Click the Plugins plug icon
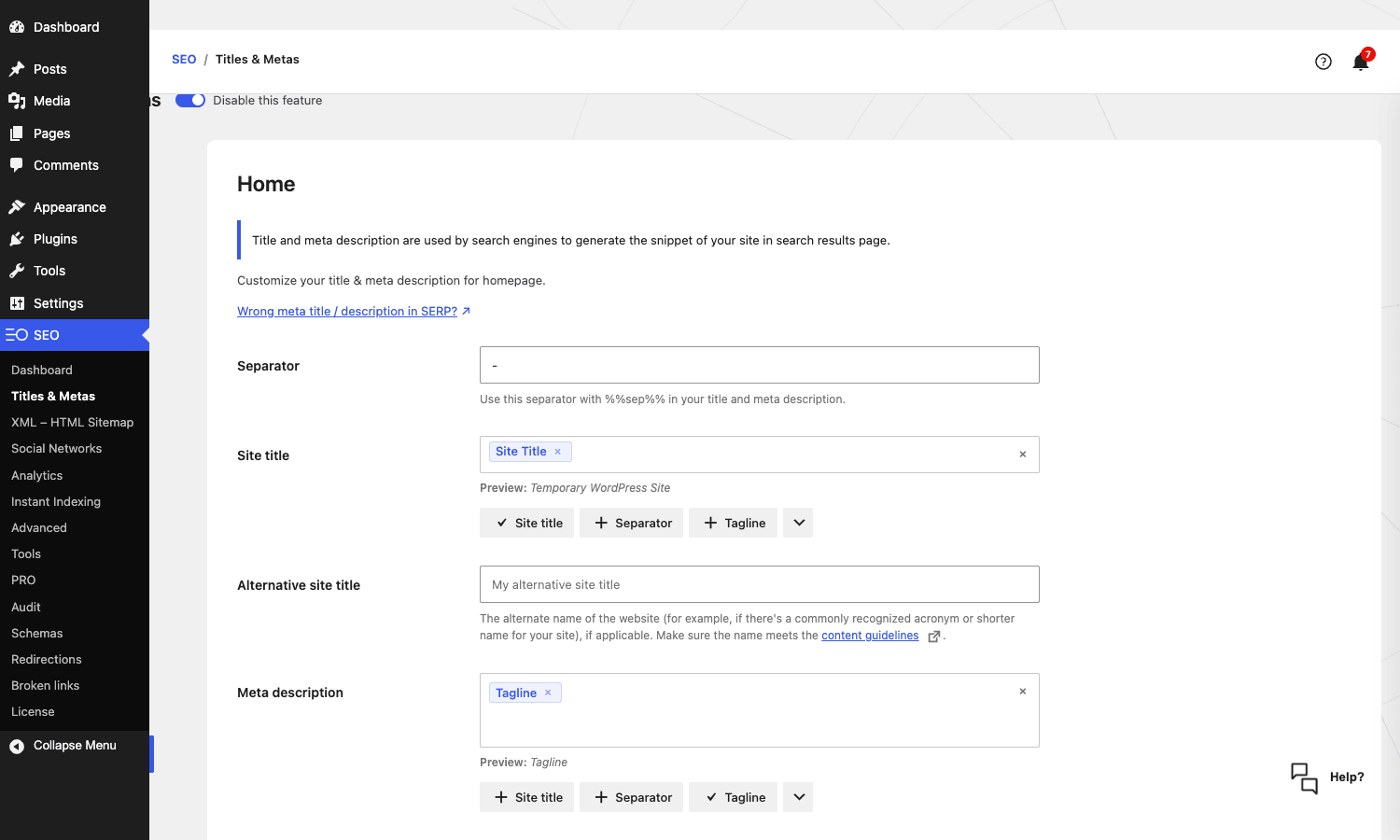 [17, 239]
